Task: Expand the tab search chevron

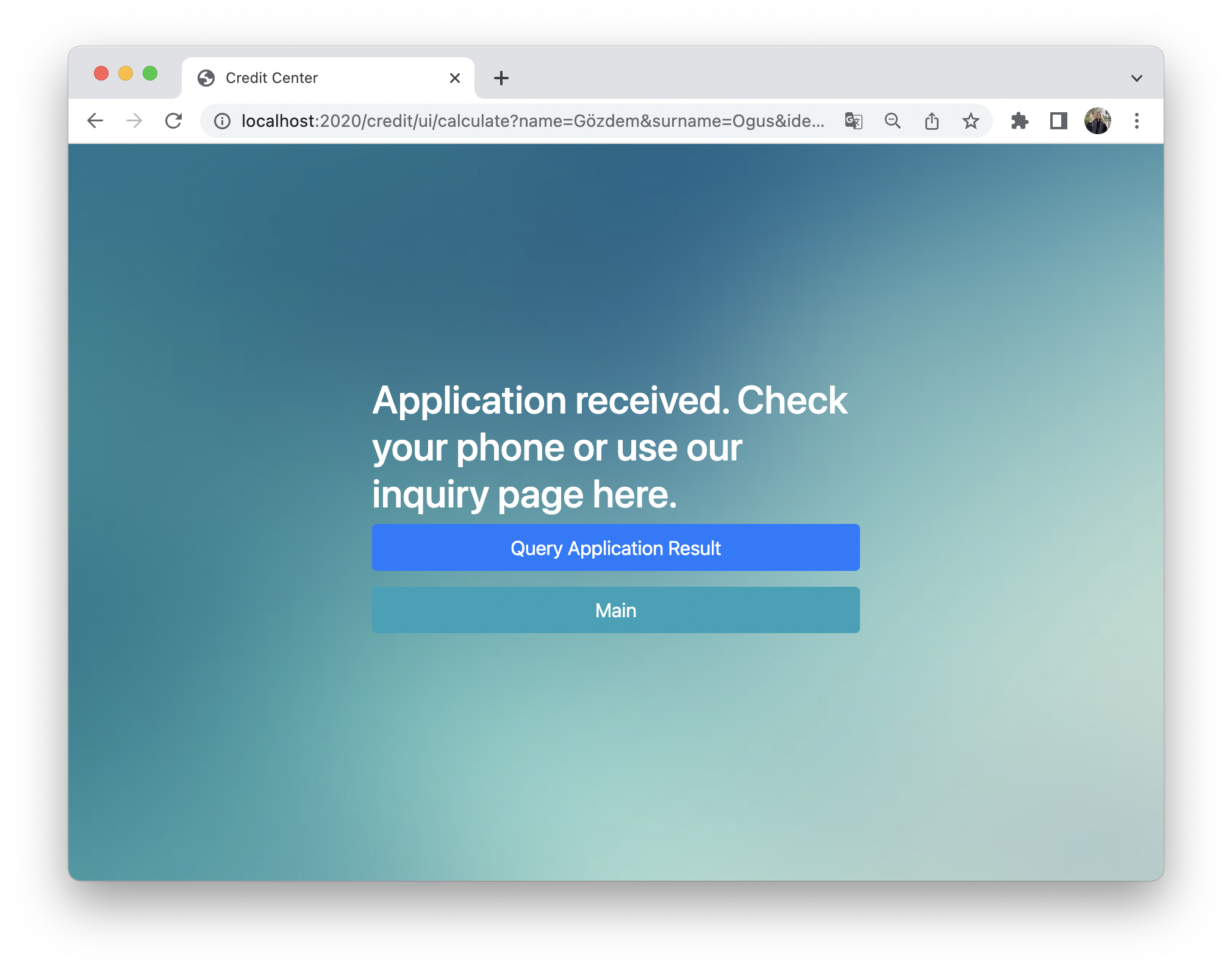Action: (1137, 78)
